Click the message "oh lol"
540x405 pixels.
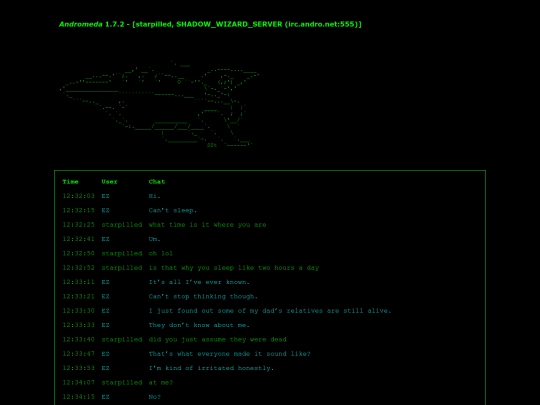click(x=160, y=253)
